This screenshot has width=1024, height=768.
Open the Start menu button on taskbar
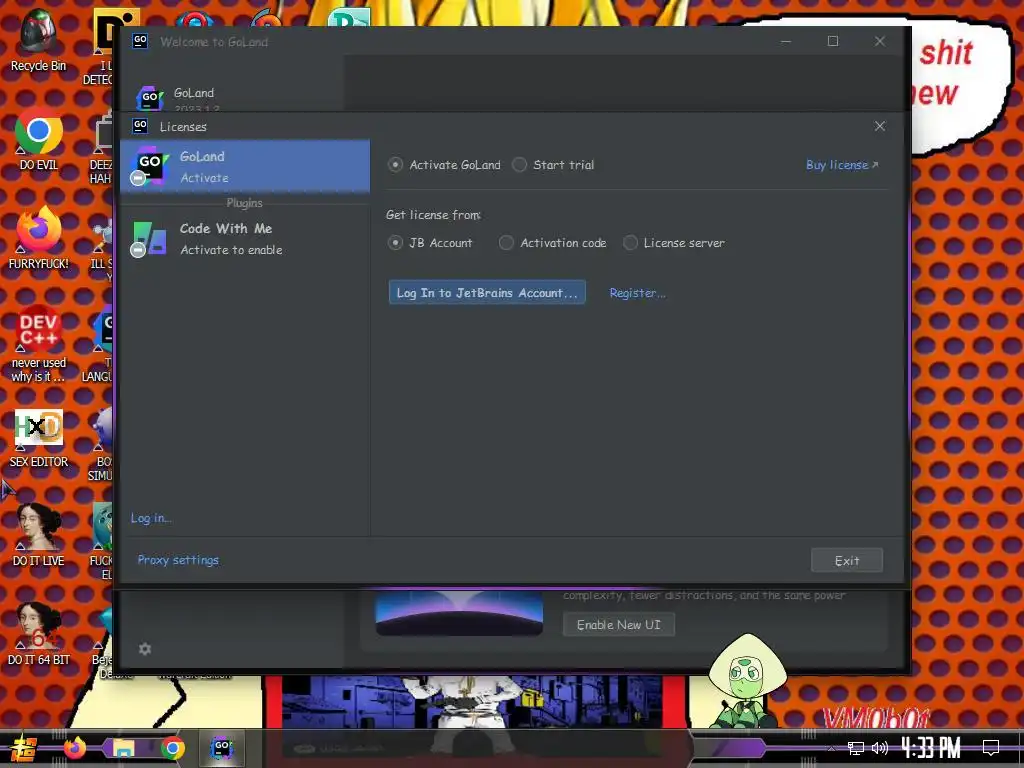[24, 748]
